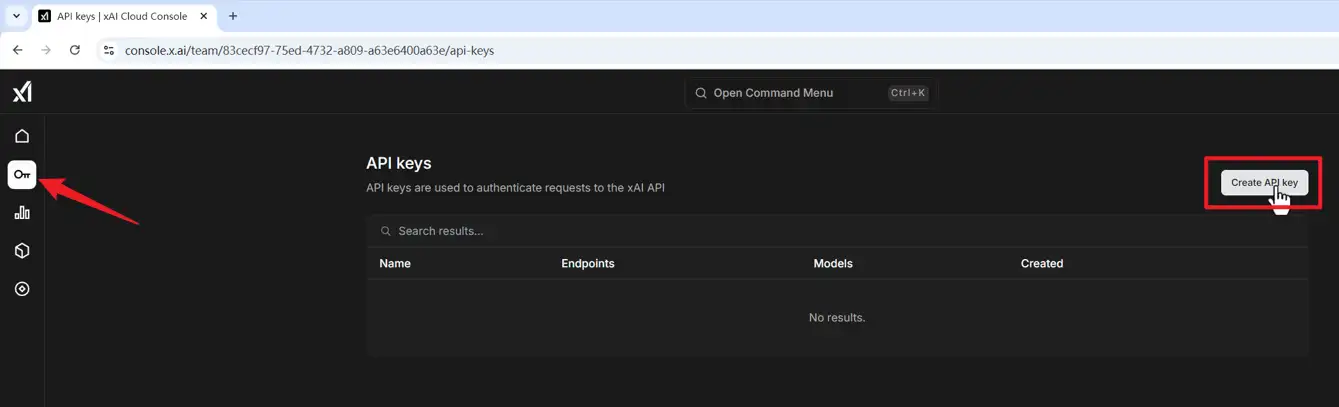The width and height of the screenshot is (1339, 407).
Task: Click the 'No results.' message
Action: point(837,318)
